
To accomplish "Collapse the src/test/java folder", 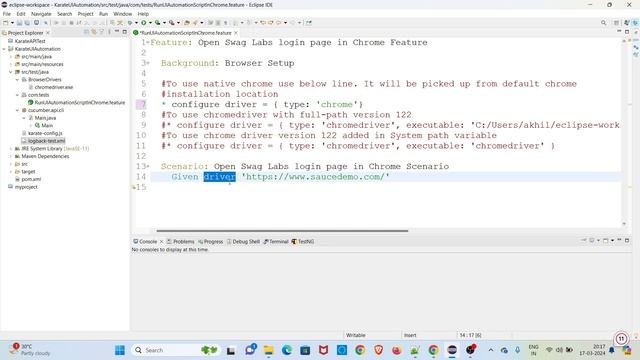I will pyautogui.click(x=11, y=72).
